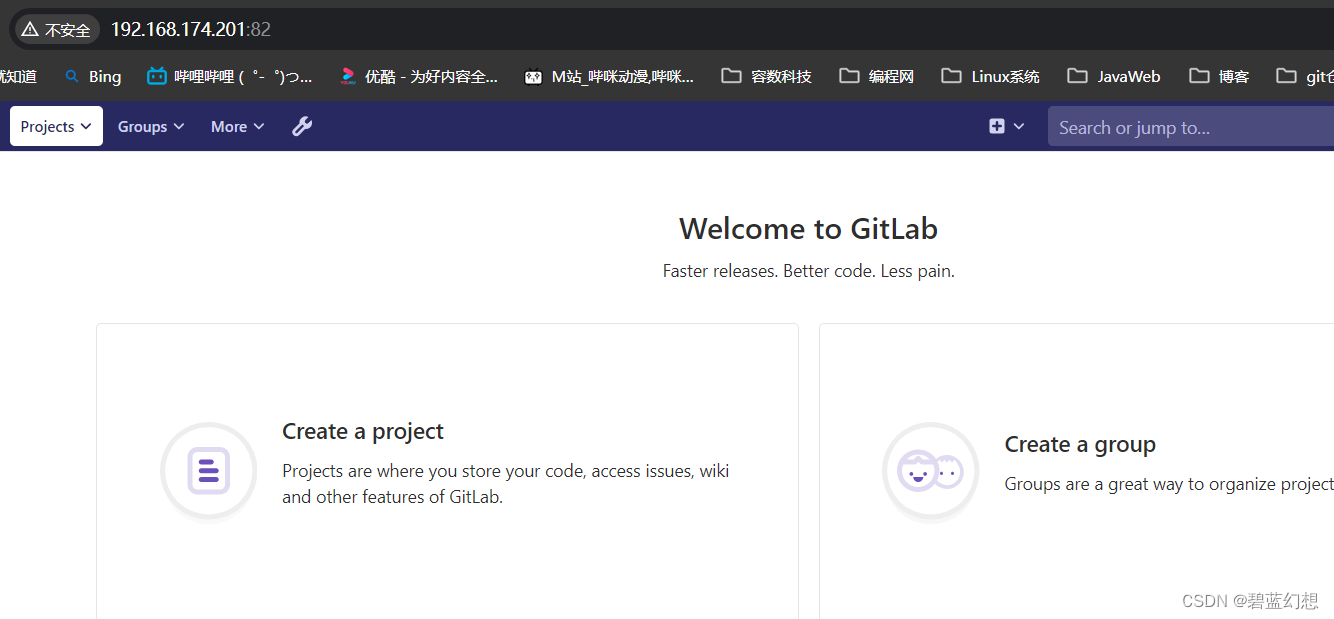1334x619 pixels.
Task: Click the Create a project list icon
Action: 209,471
